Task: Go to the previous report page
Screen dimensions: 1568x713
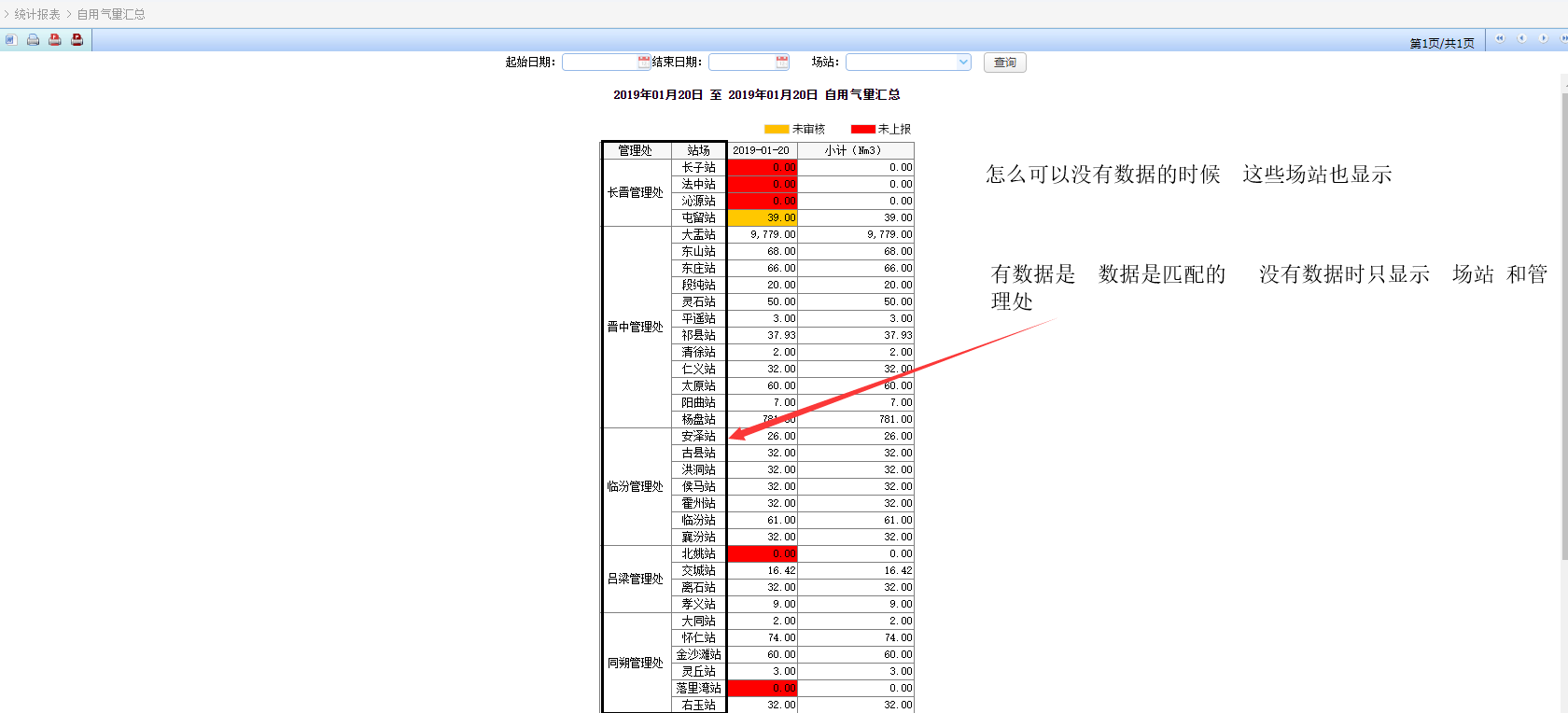Action: pyautogui.click(x=1521, y=38)
